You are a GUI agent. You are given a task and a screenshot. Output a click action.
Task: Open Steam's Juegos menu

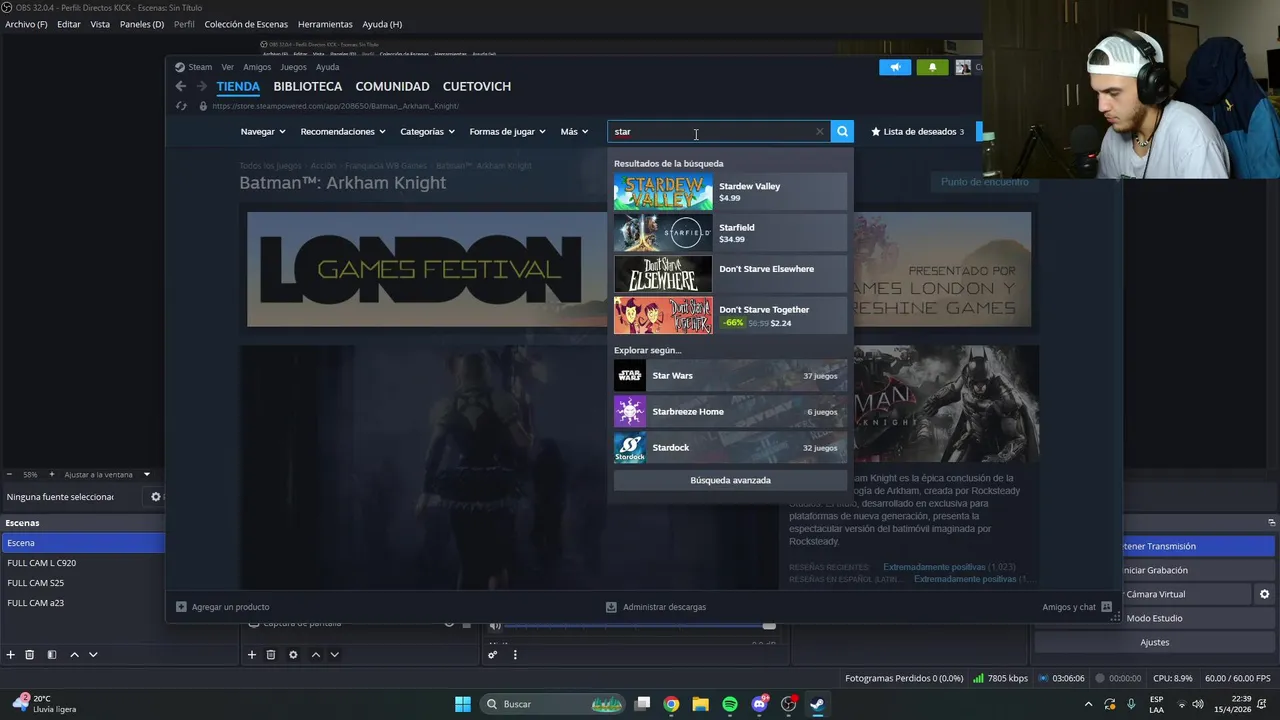tap(293, 67)
